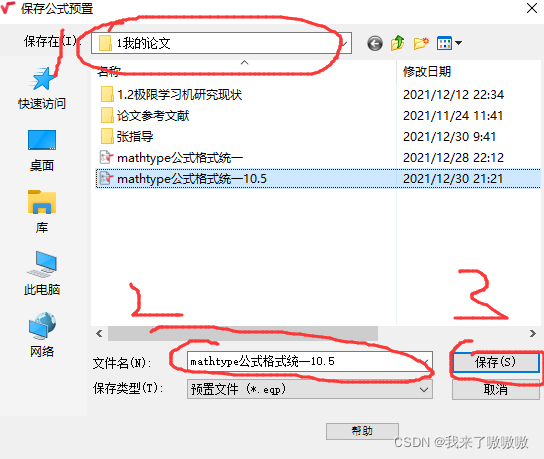Create a new folder icon

tap(421, 43)
